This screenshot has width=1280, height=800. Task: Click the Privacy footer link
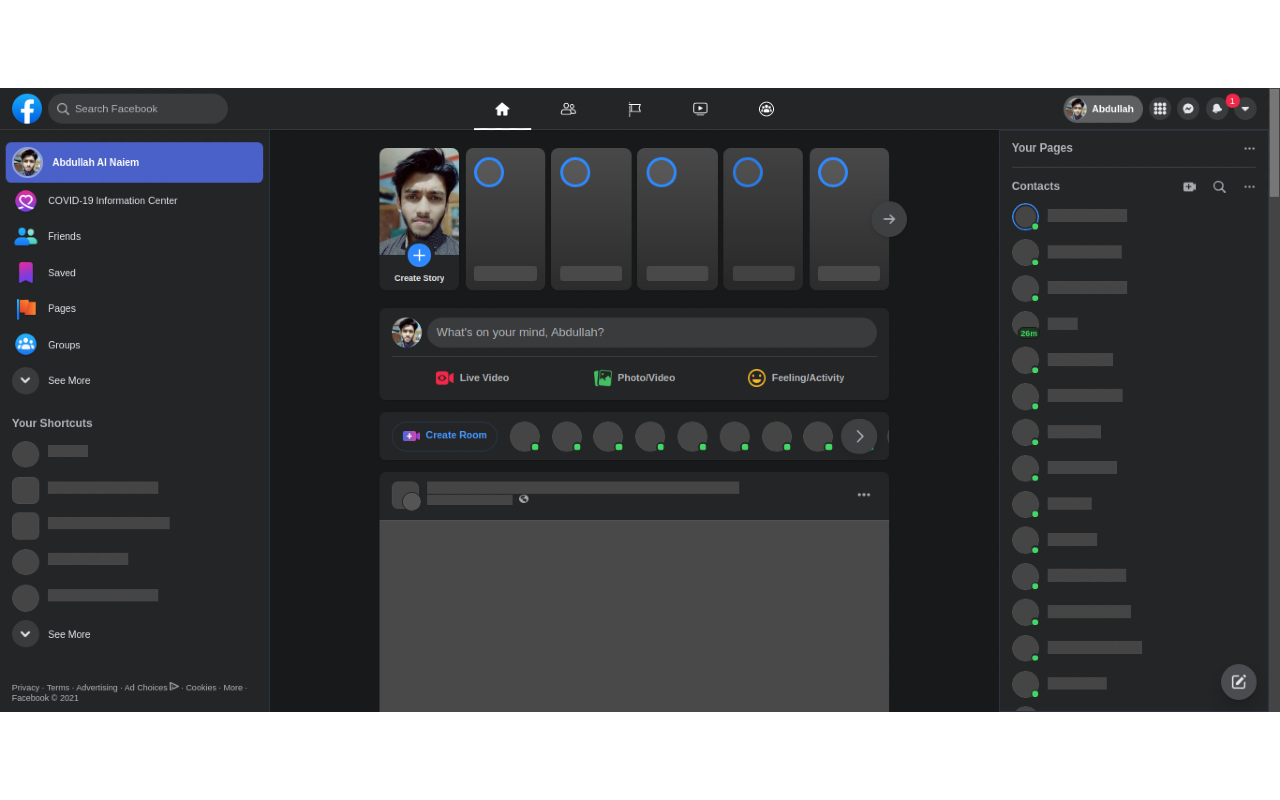25,688
